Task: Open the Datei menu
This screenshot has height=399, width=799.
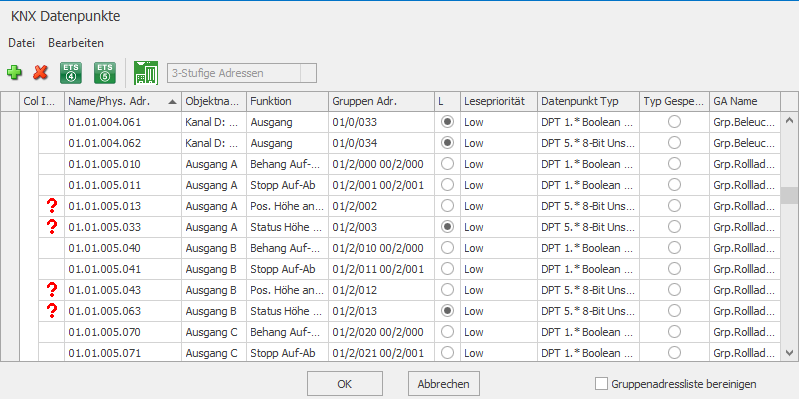Action: (21, 43)
